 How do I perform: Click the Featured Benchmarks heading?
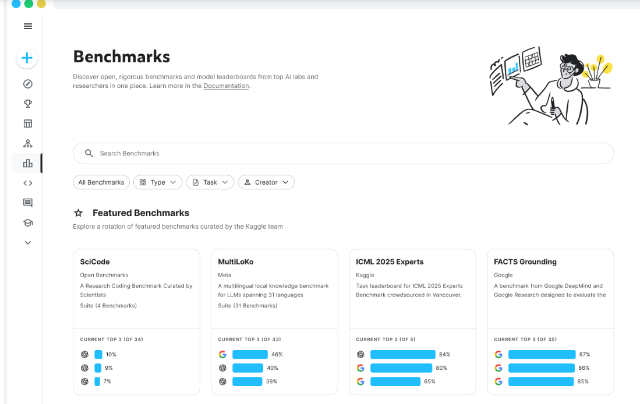tap(141, 213)
